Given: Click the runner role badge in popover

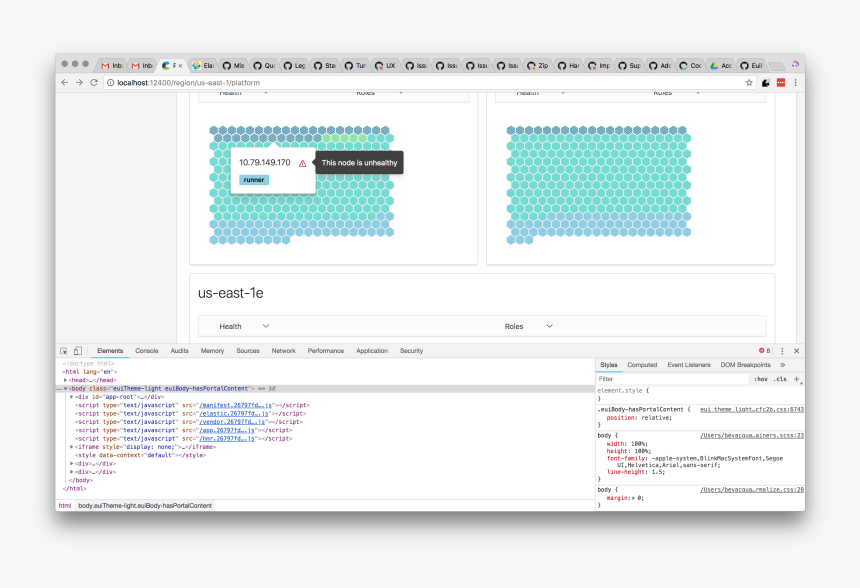Looking at the screenshot, I should [254, 180].
